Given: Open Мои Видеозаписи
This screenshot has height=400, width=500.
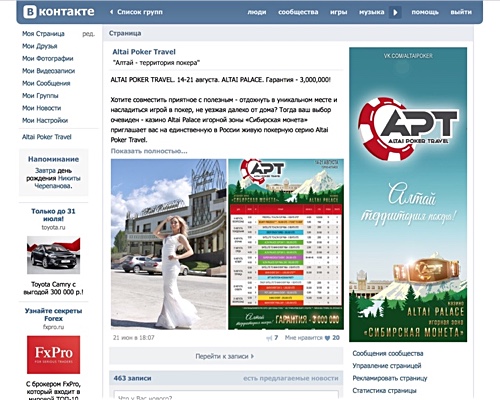Looking at the screenshot, I should (x=48, y=71).
